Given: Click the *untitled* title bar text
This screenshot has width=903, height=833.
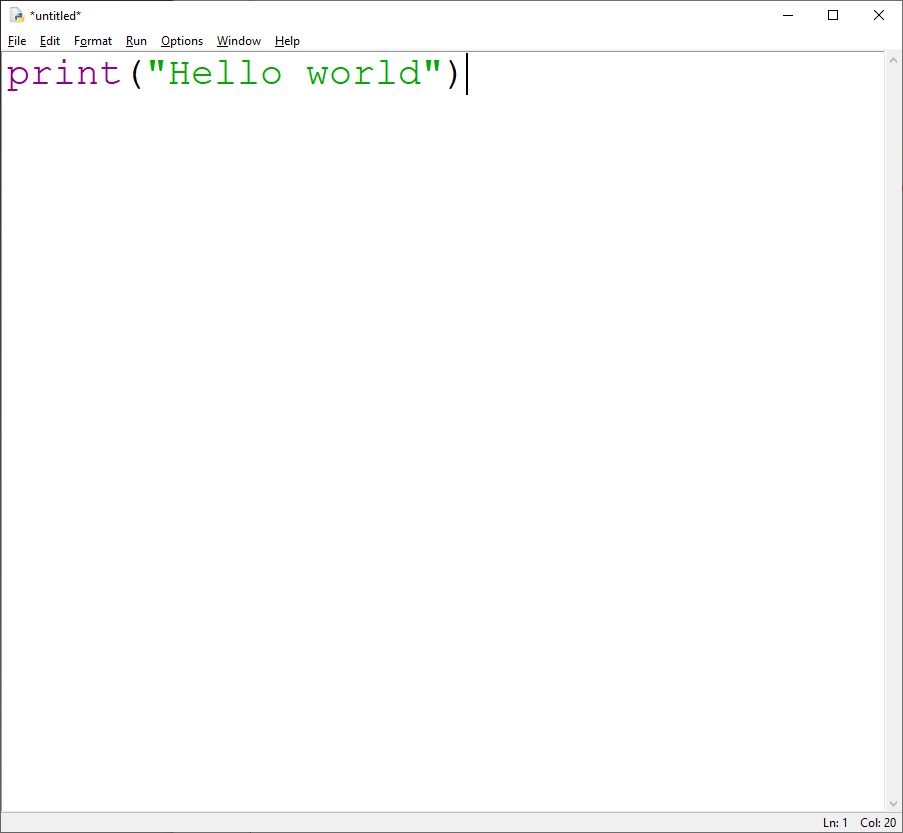Looking at the screenshot, I should pyautogui.click(x=56, y=15).
